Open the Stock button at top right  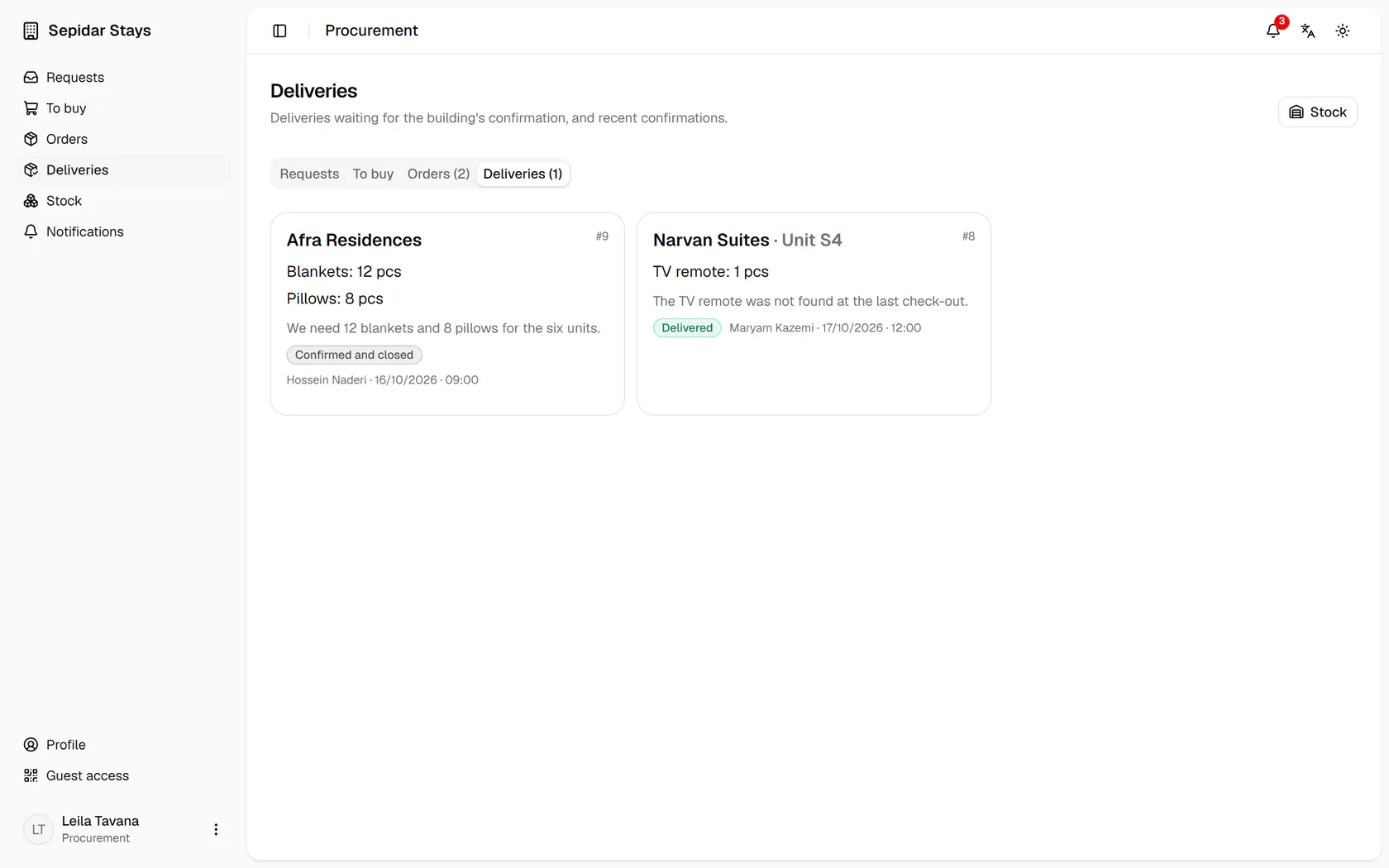1318,112
